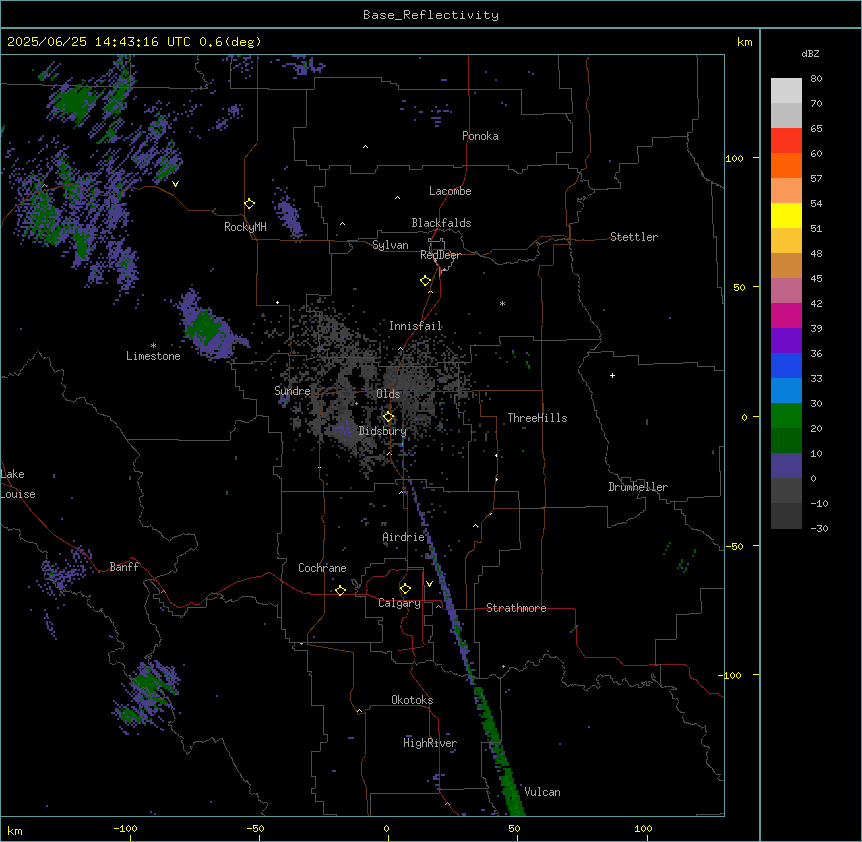Click the magenta 42 dBZ legend swatch

786,315
